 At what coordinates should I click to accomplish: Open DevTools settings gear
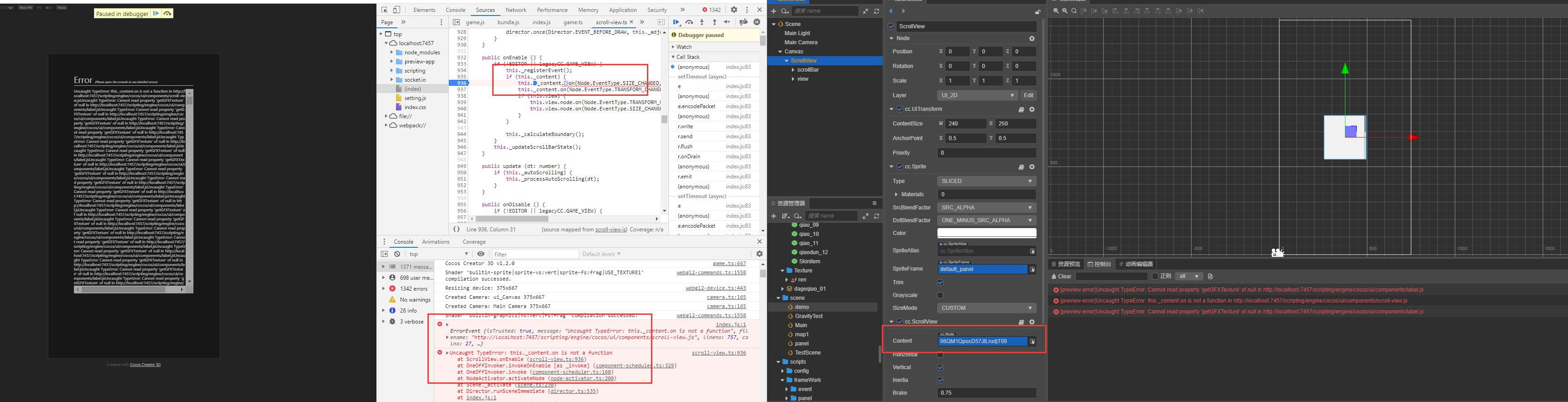click(x=734, y=10)
